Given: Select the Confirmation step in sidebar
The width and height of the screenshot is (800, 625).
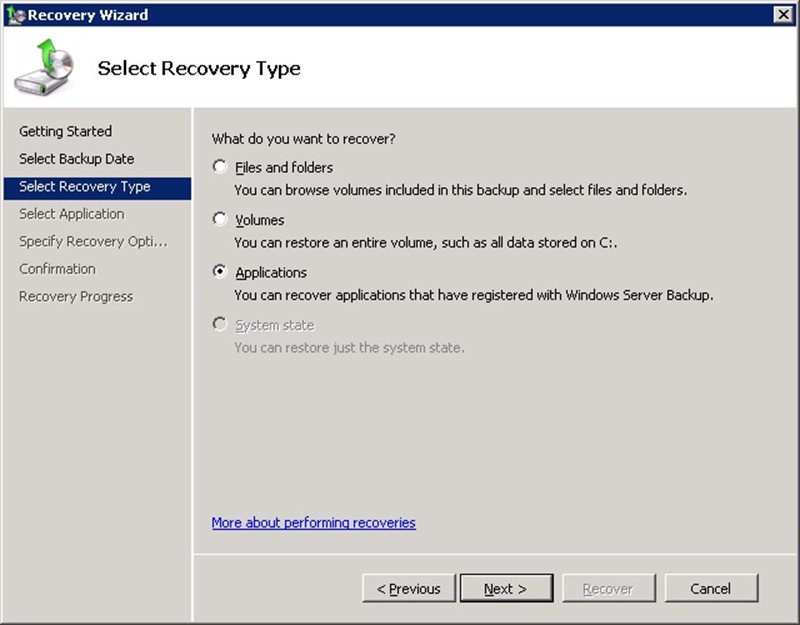Looking at the screenshot, I should click(x=57, y=269).
